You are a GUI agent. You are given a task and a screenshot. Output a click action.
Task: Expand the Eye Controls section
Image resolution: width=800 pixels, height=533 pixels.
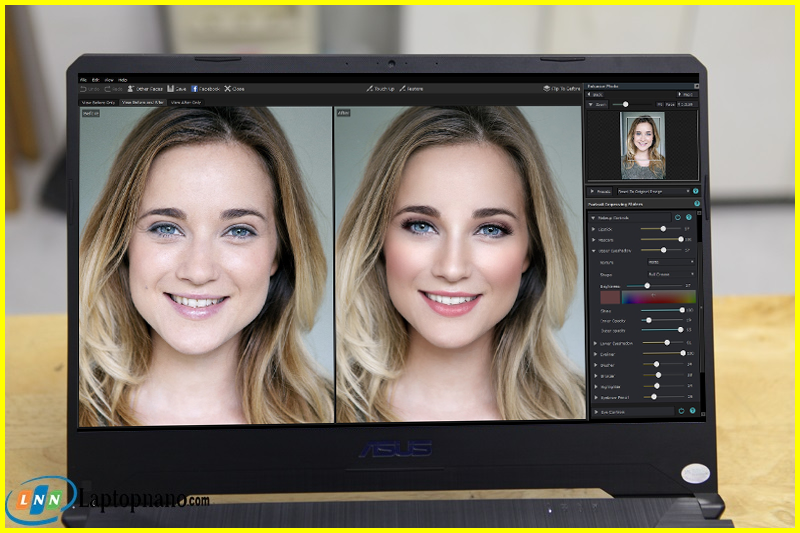tap(594, 411)
